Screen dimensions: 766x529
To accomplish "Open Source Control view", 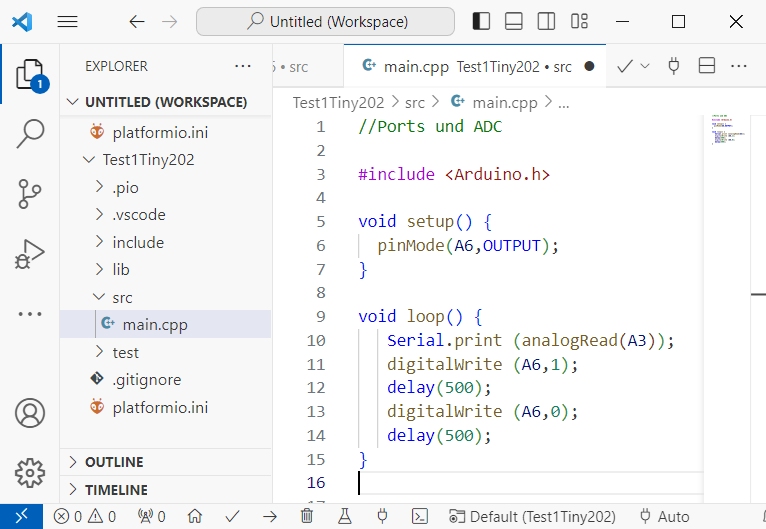I will [30, 194].
